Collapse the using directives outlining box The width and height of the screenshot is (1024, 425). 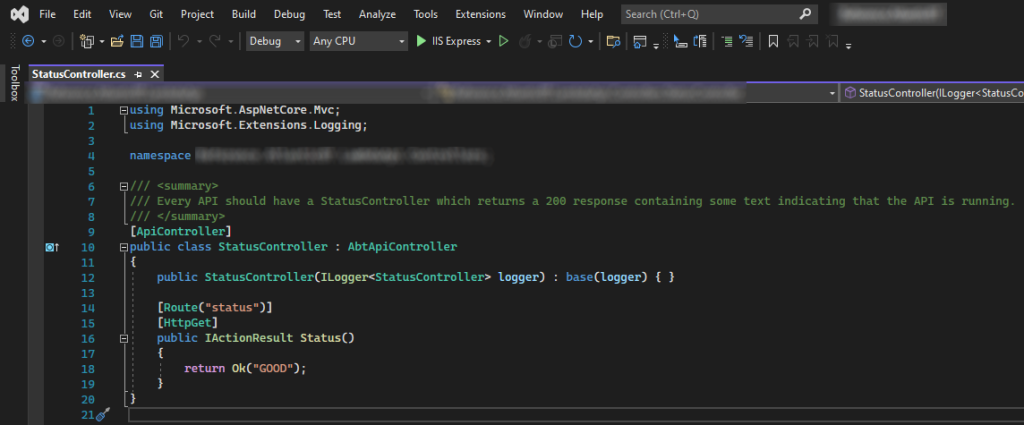click(x=123, y=111)
